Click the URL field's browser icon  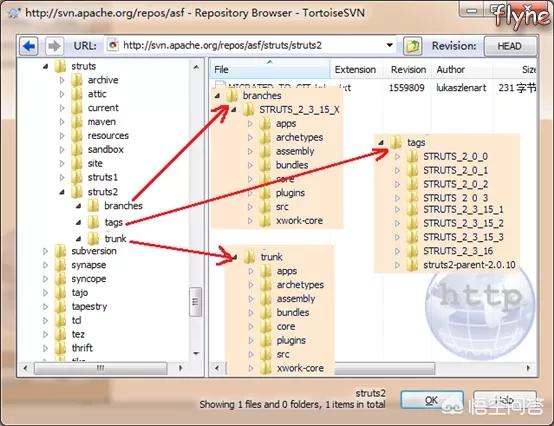tap(113, 45)
